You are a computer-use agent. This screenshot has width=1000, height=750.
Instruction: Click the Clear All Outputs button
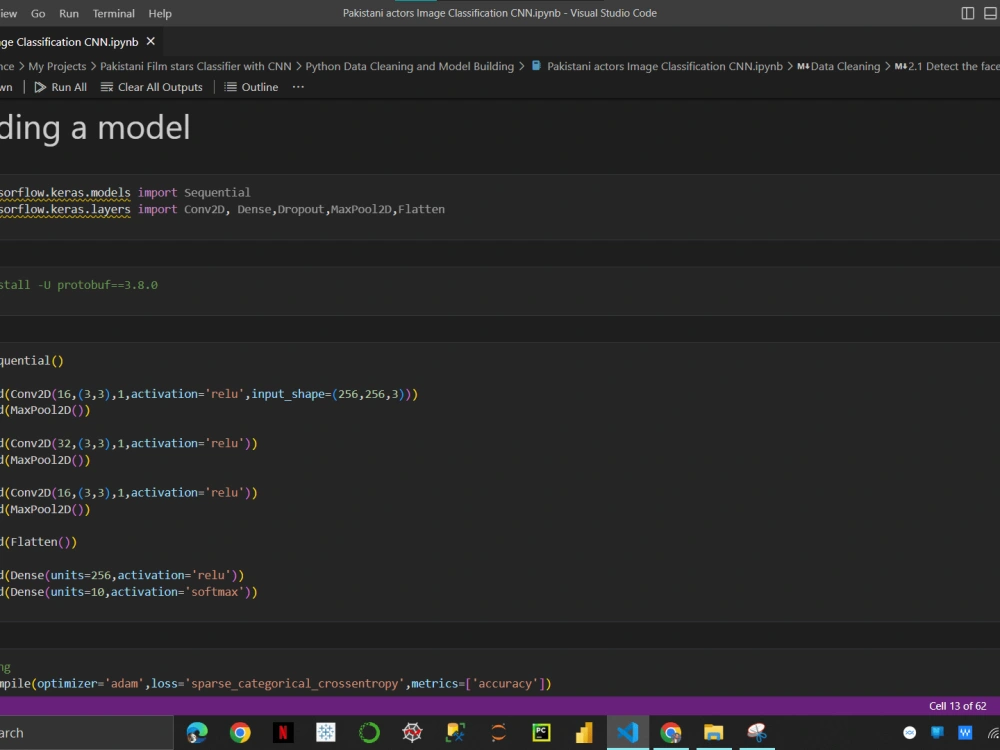pyautogui.click(x=152, y=87)
